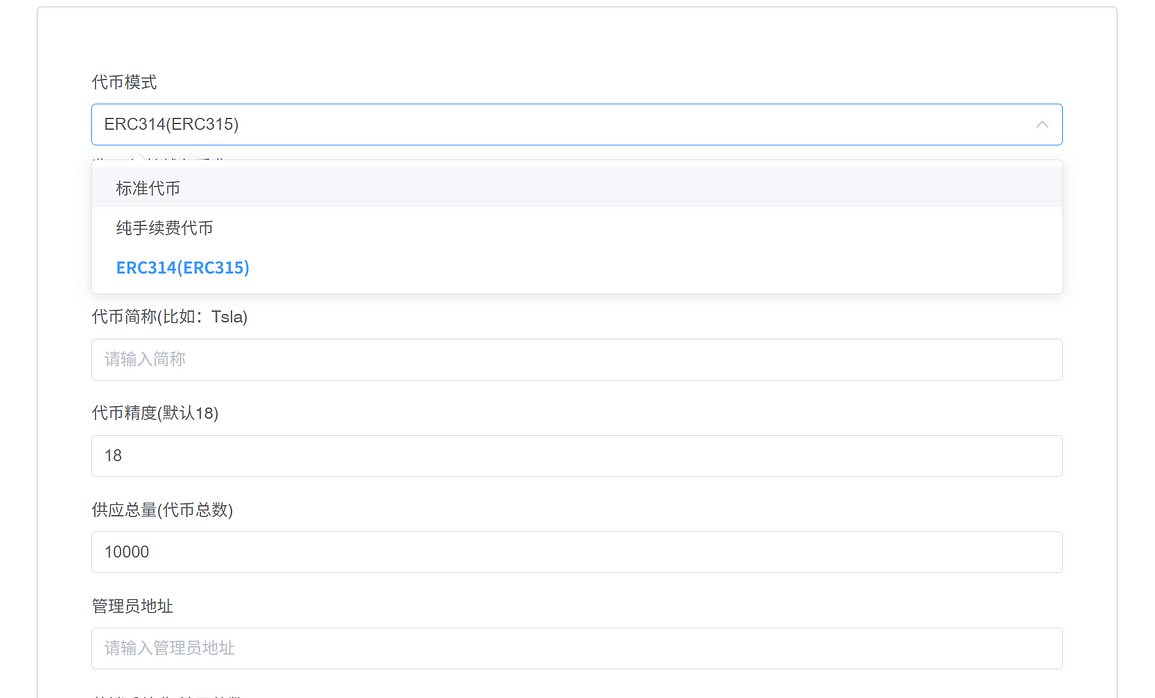1155x698 pixels.
Task: Place the cursor on the 10000 supply value
Action: tap(127, 552)
